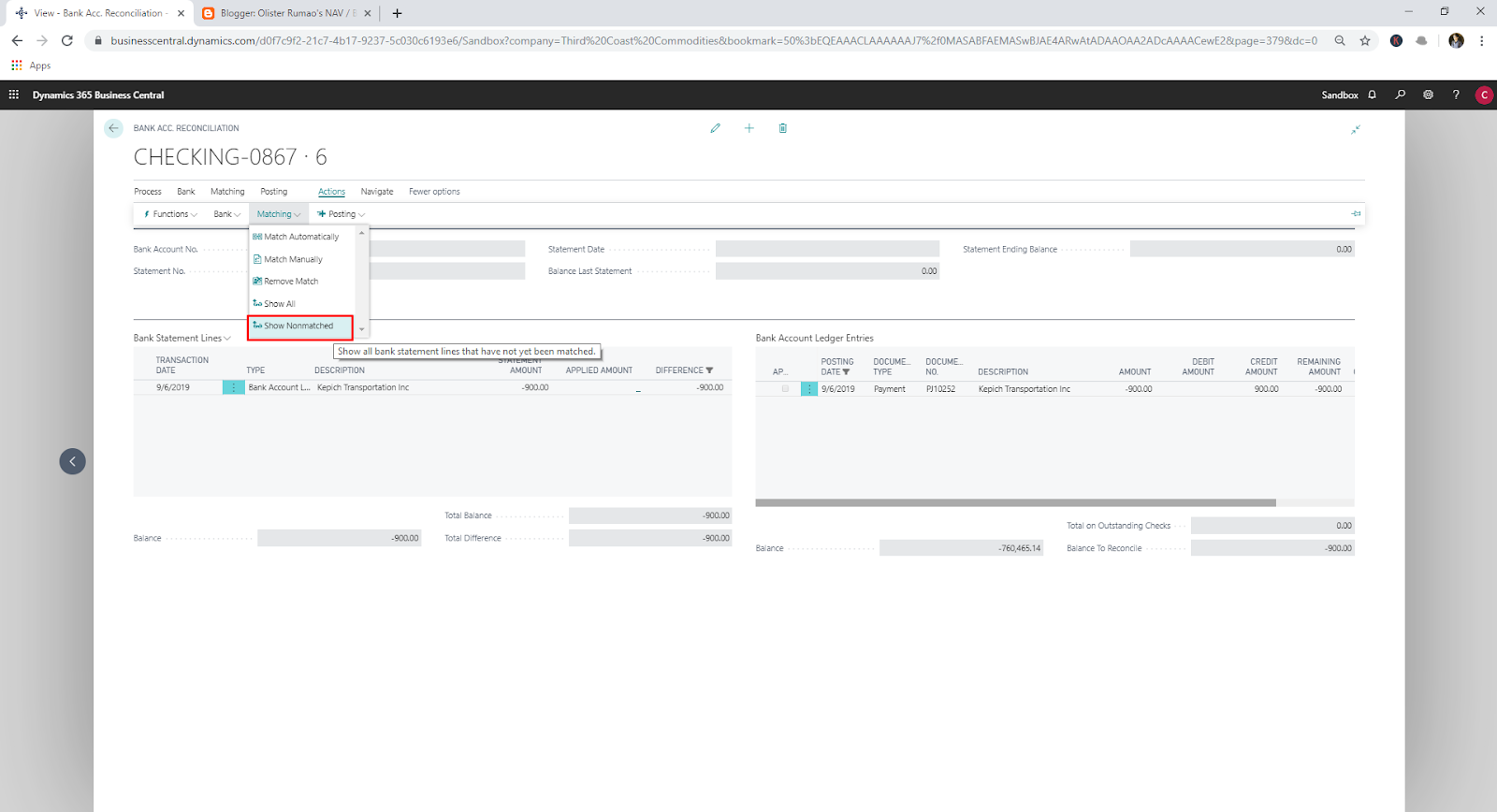Open the Chrome zoom magnifier icon

click(1340, 40)
